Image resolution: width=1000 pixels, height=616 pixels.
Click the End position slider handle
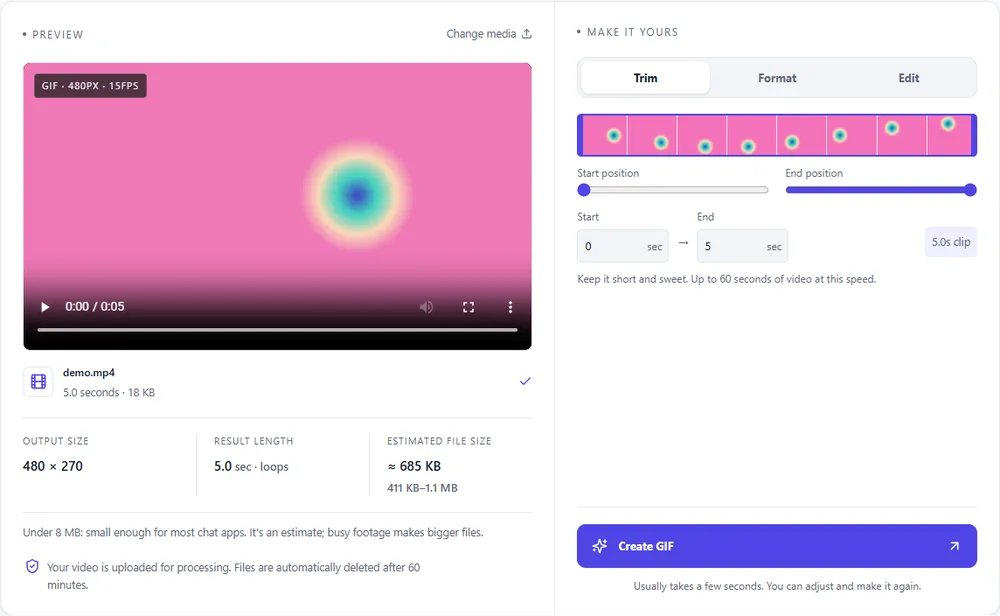(x=970, y=189)
